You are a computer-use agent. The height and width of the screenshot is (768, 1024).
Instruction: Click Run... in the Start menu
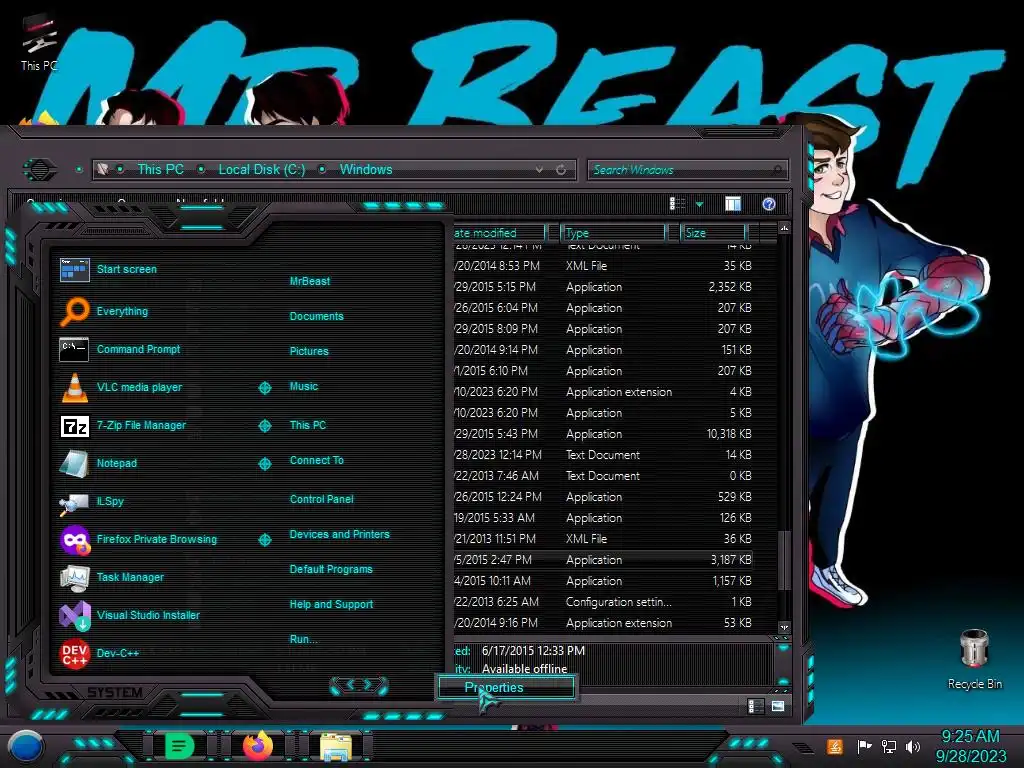[x=304, y=639]
